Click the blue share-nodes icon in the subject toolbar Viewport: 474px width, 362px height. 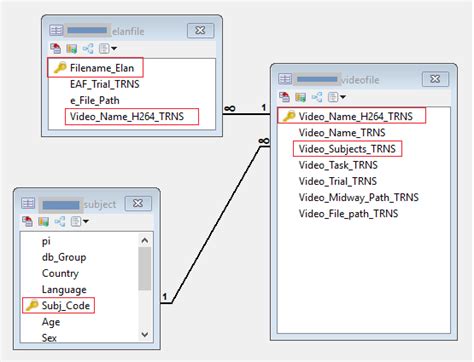click(60, 221)
